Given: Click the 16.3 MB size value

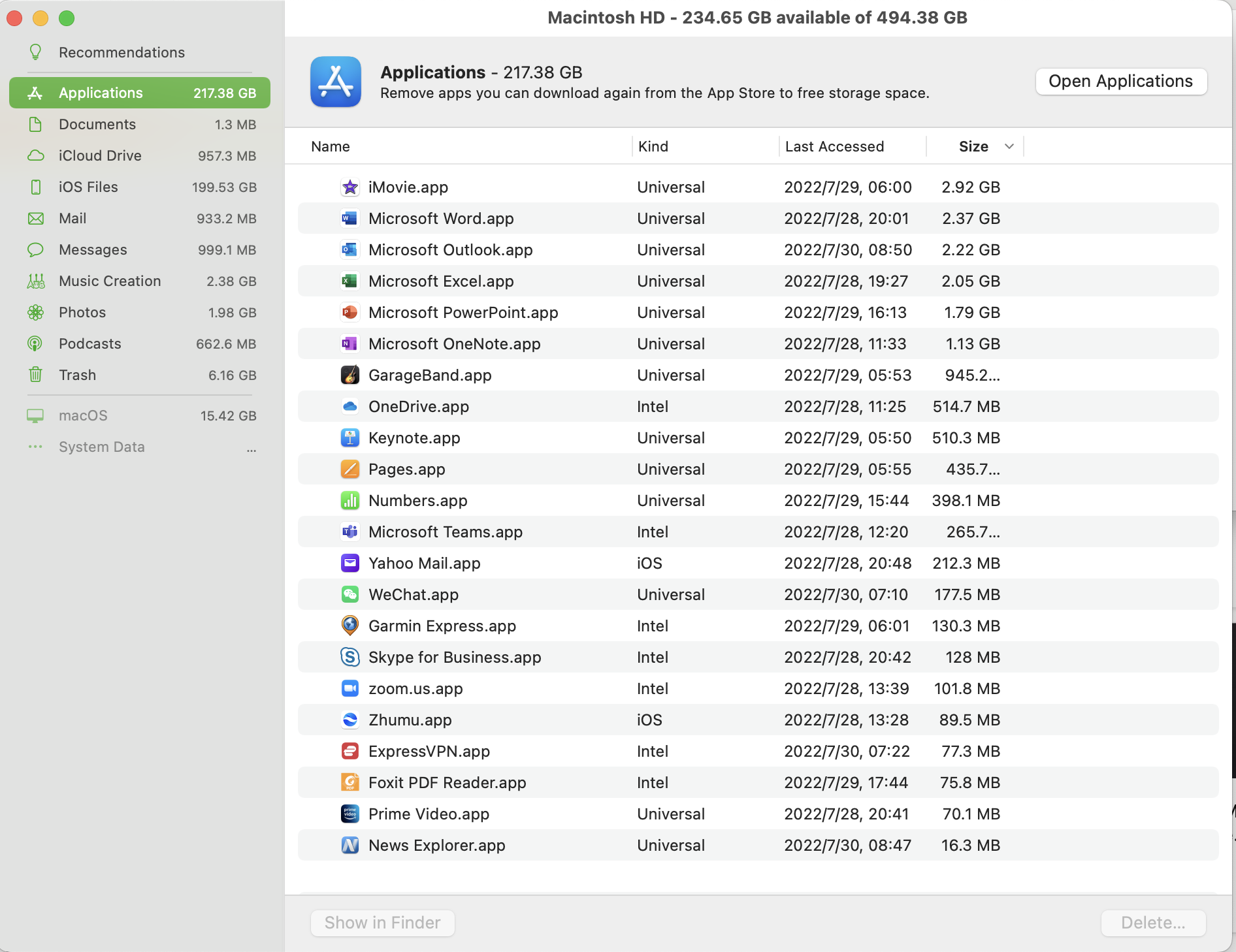Looking at the screenshot, I should point(971,846).
